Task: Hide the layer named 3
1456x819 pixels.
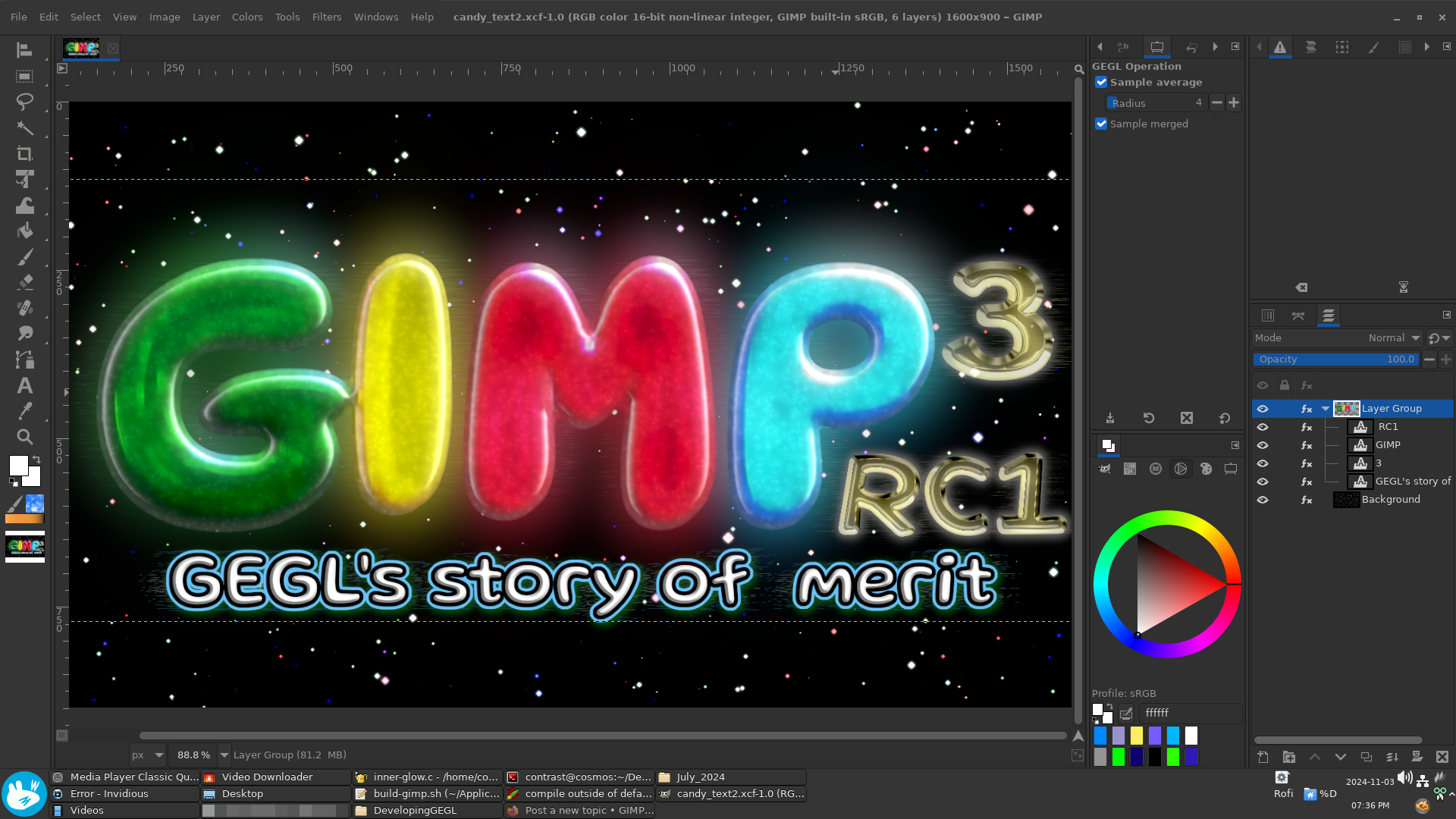Action: 1263,463
